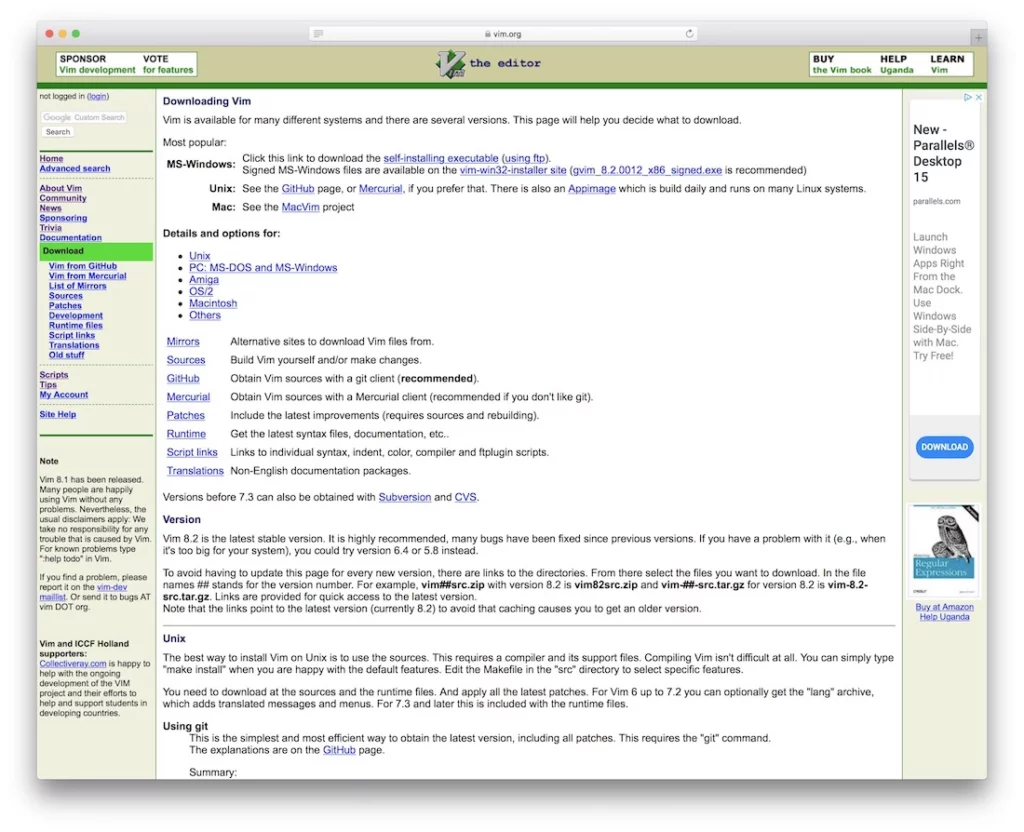Open Site Help in the sidebar
The width and height of the screenshot is (1024, 832).
tap(57, 415)
